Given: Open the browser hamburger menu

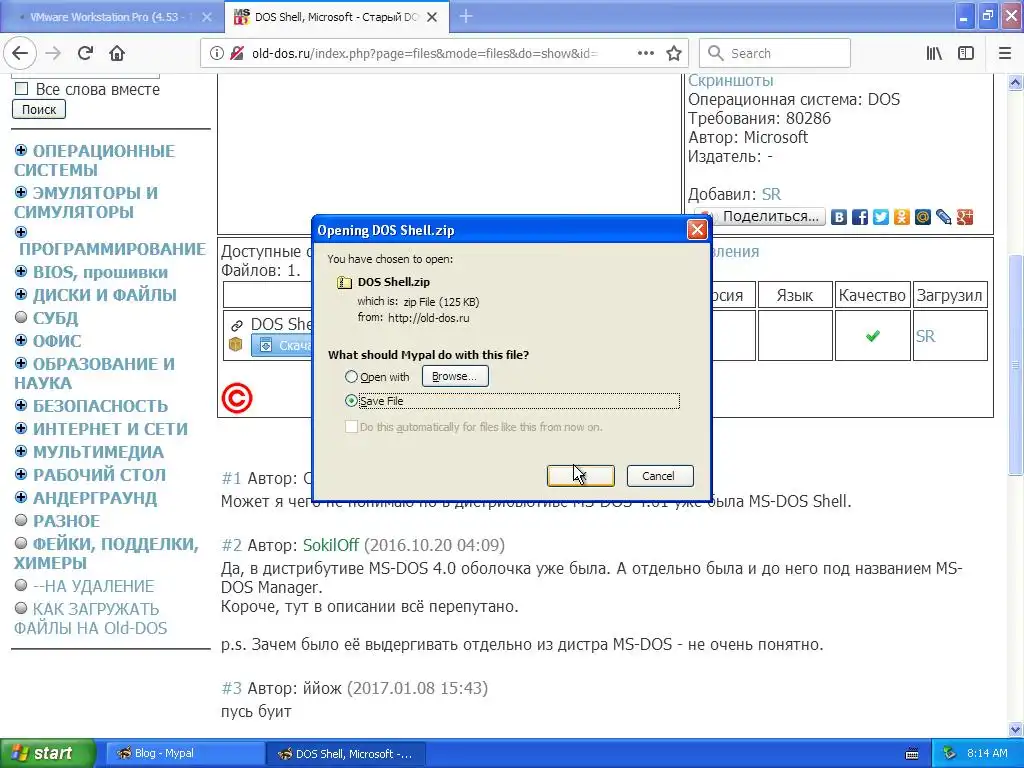Looking at the screenshot, I should click(x=1005, y=54).
